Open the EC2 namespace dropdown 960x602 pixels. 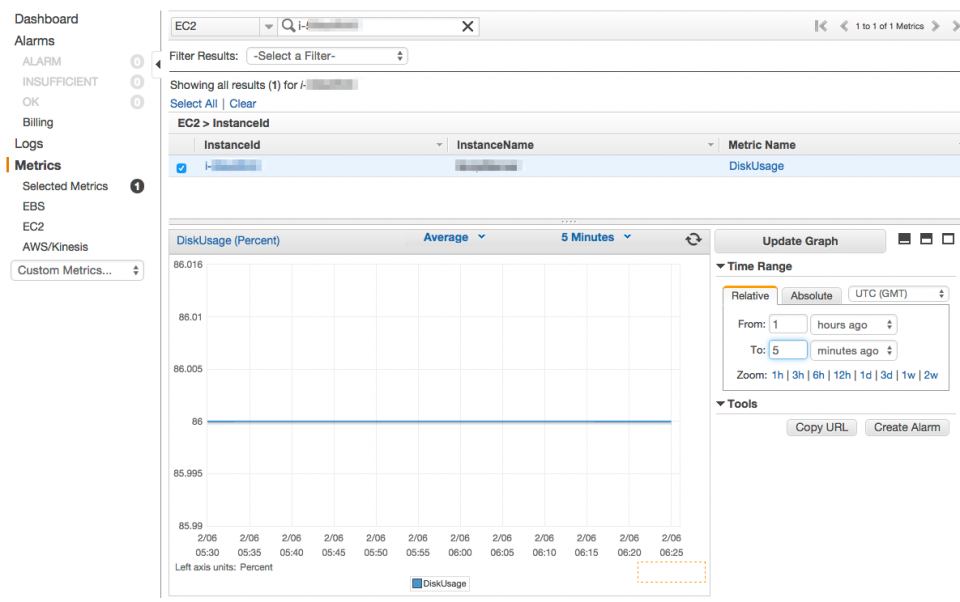coord(223,26)
